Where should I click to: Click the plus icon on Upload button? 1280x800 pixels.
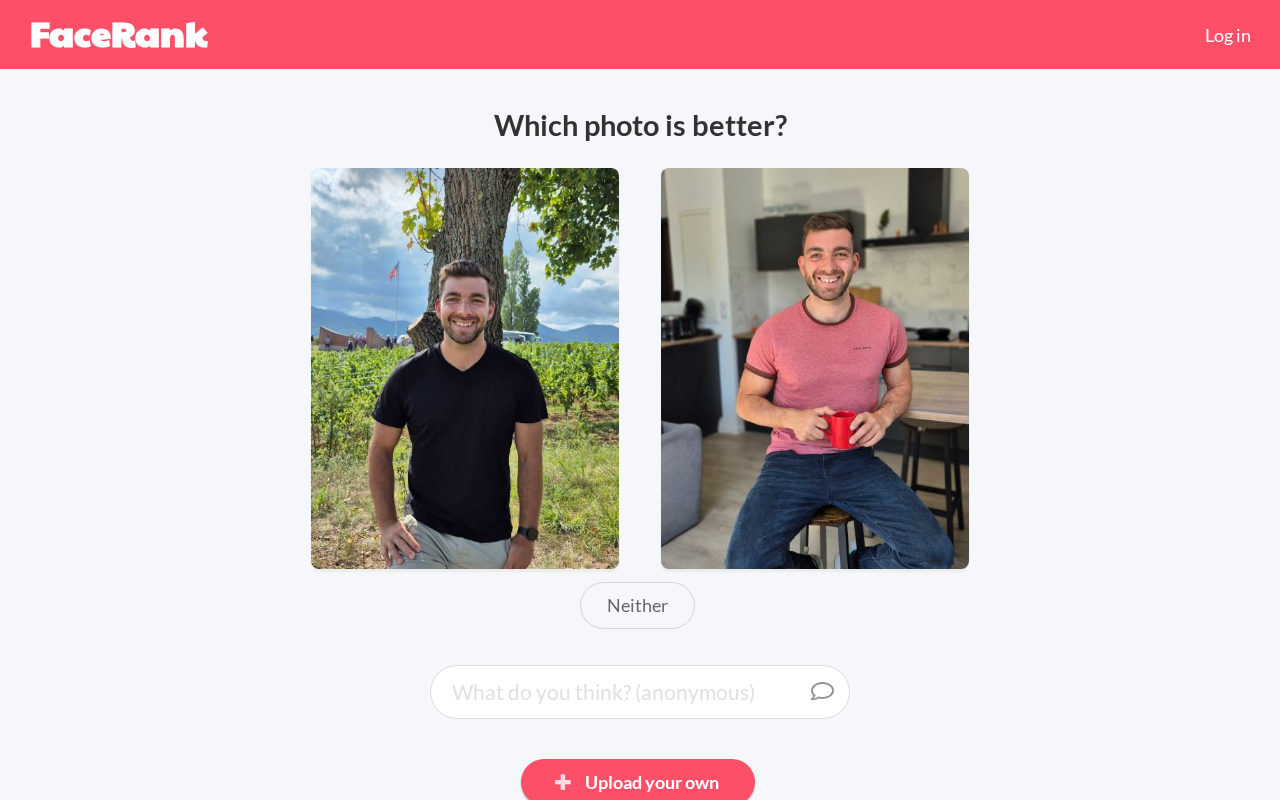(x=563, y=782)
